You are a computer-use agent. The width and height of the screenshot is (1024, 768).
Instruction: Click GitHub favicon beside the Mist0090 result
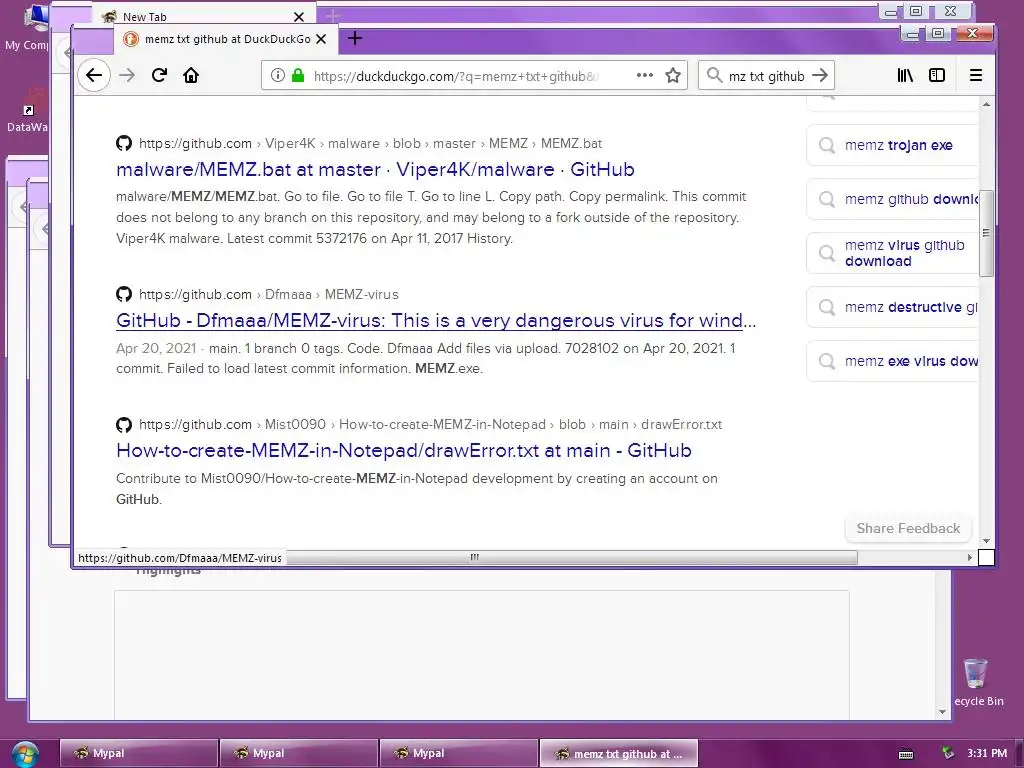point(124,424)
